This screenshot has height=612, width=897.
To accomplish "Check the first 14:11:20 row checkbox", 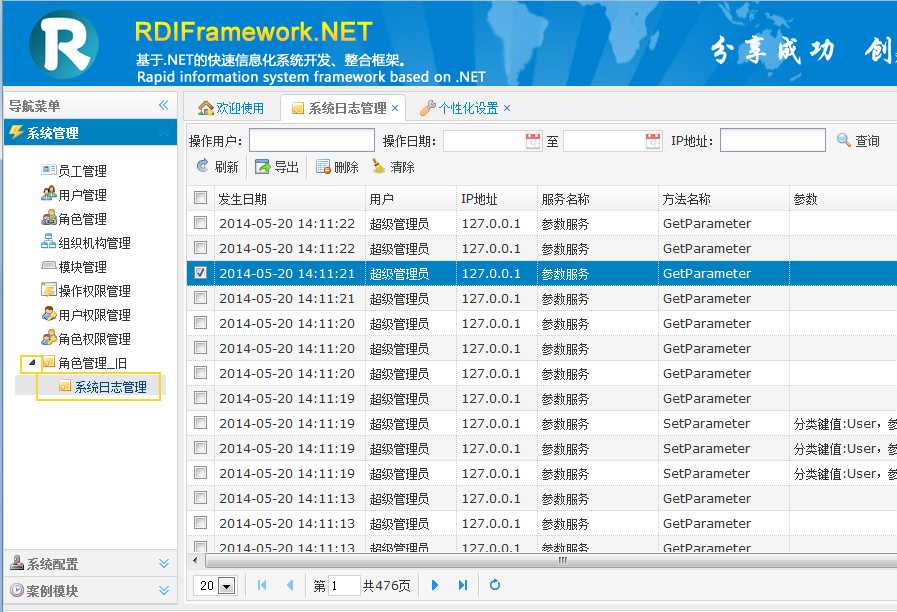I will click(200, 323).
